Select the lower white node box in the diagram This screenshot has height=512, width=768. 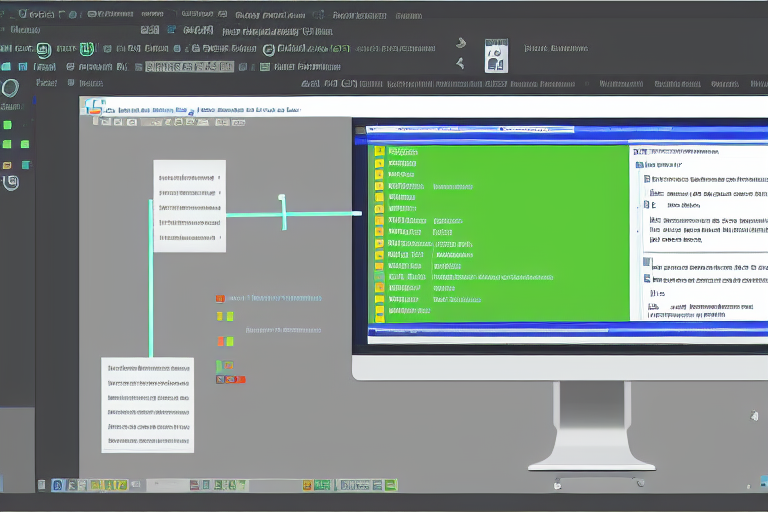[x=147, y=404]
